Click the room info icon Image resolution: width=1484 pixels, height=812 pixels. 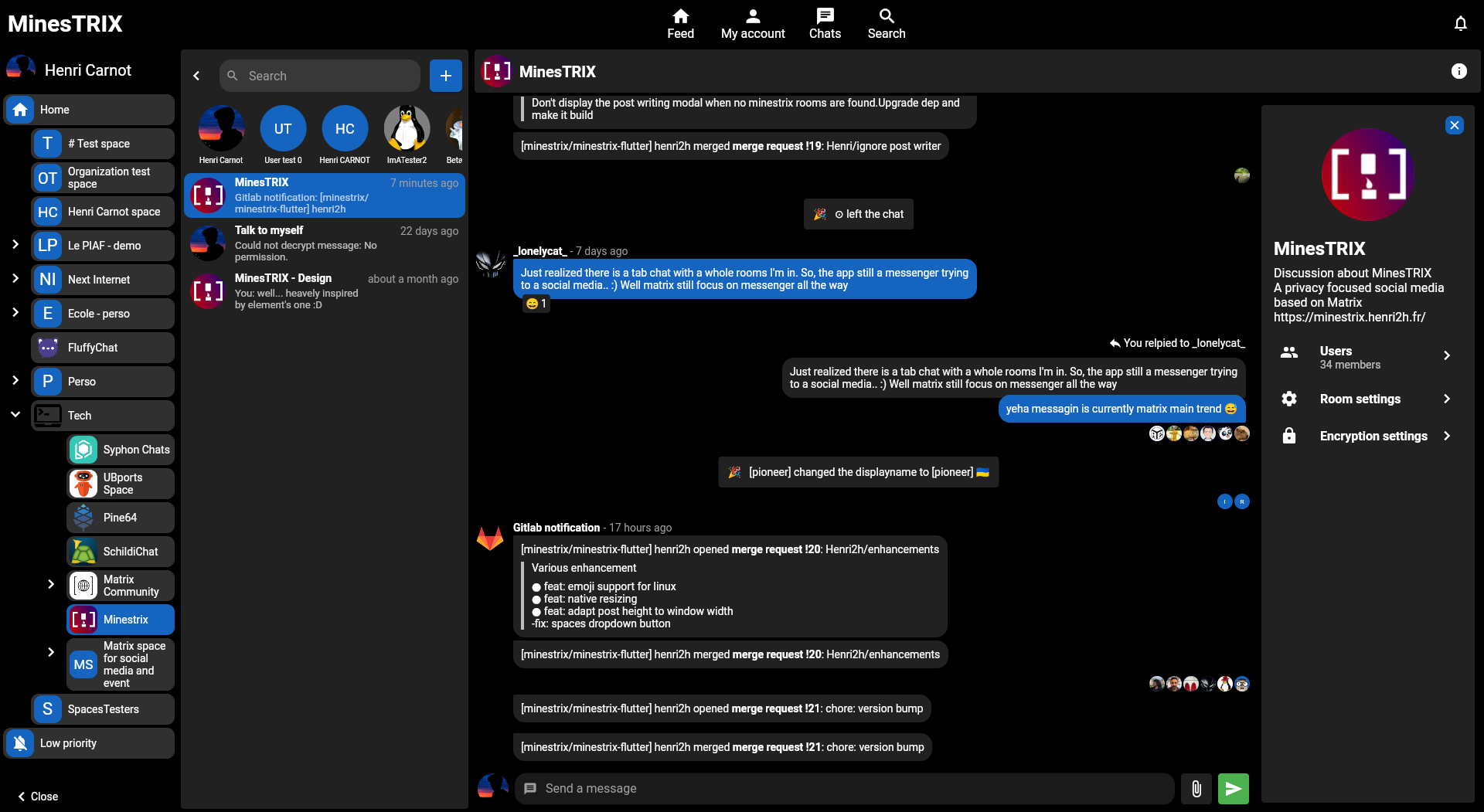1458,72
